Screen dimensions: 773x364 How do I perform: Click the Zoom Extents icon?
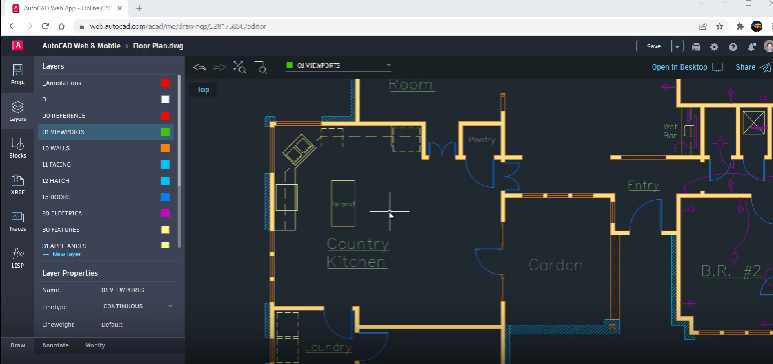coord(240,67)
